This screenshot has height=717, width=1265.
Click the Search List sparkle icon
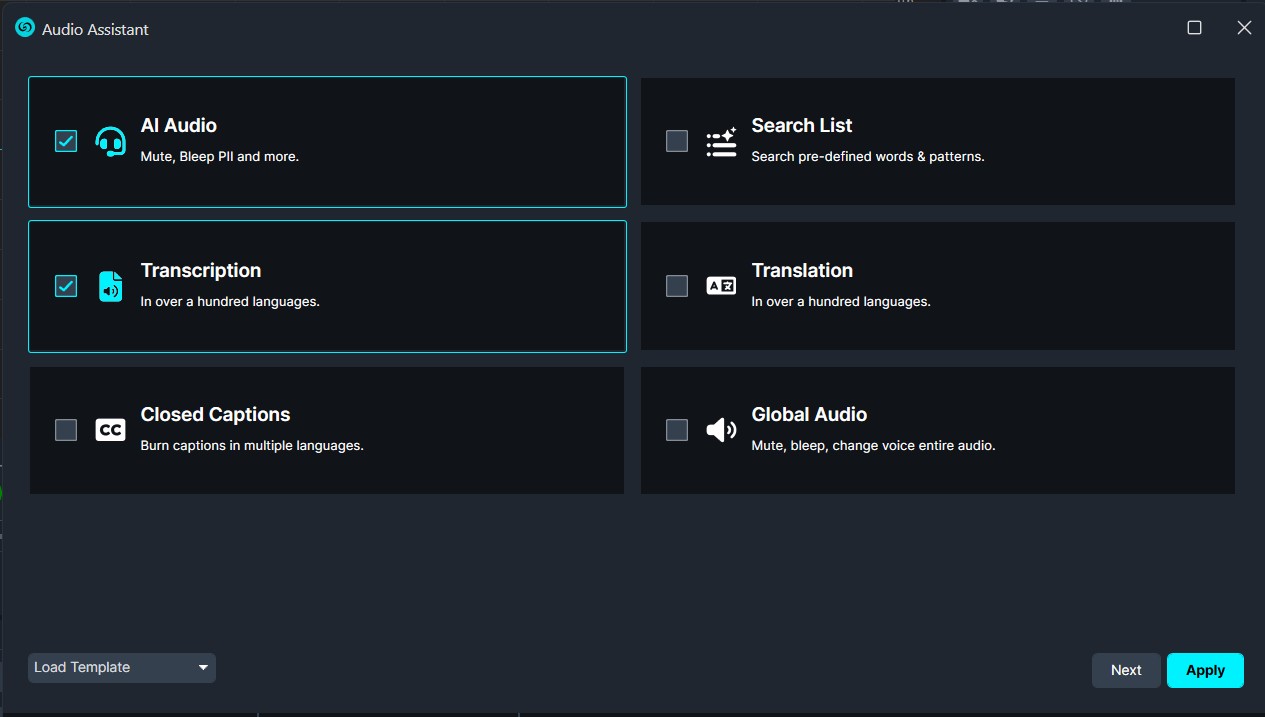721,142
